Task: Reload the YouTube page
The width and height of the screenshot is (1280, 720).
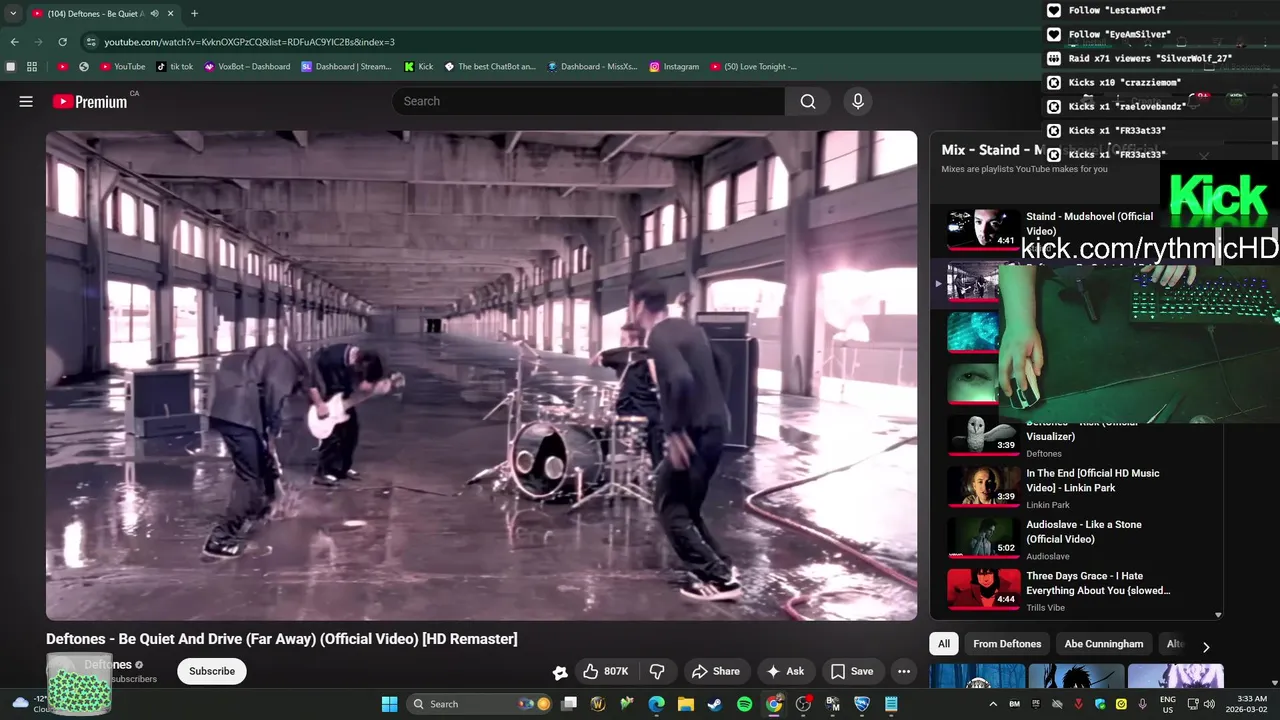Action: pyautogui.click(x=62, y=42)
